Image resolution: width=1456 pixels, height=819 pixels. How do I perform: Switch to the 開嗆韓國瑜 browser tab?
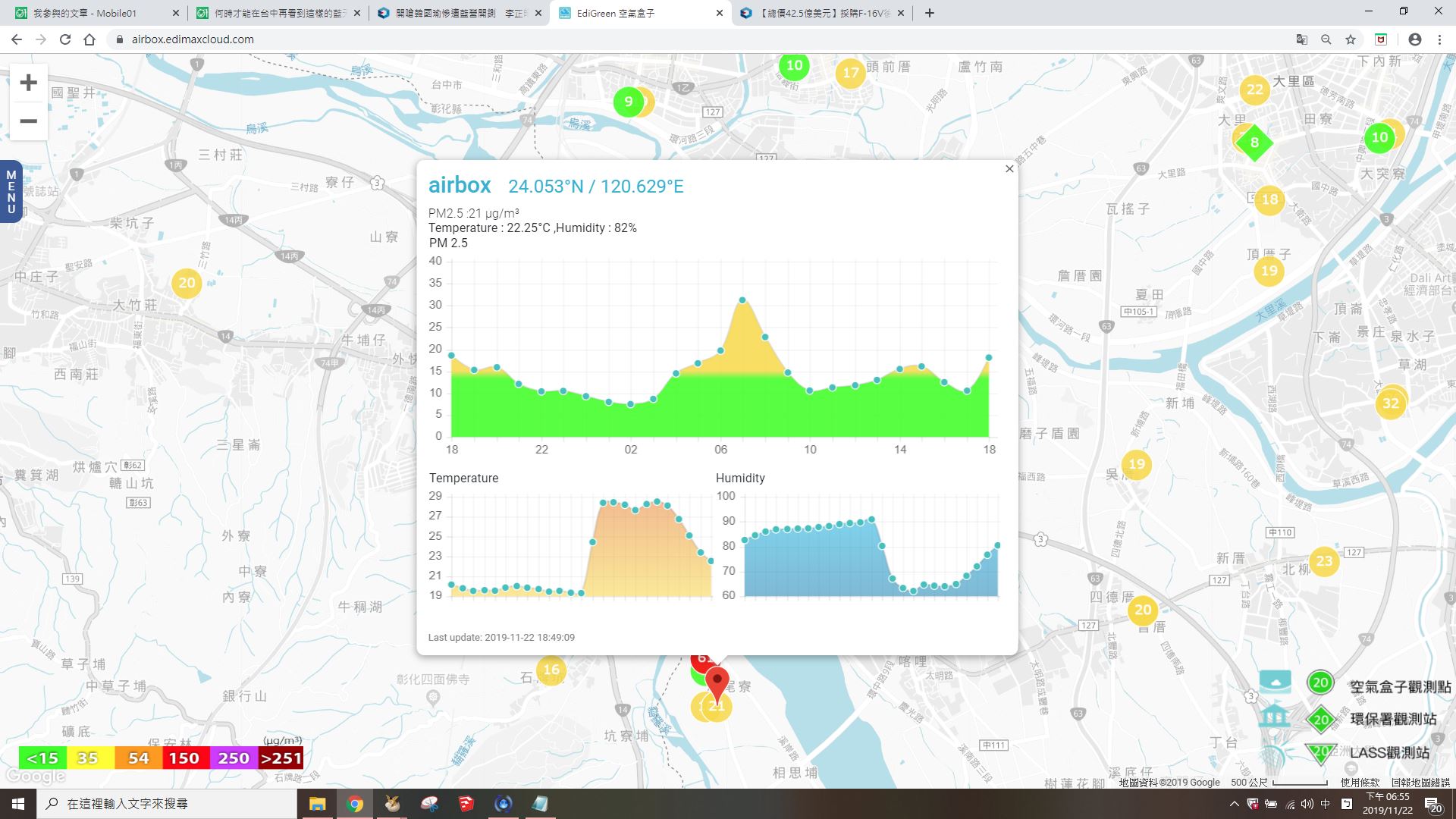[460, 13]
